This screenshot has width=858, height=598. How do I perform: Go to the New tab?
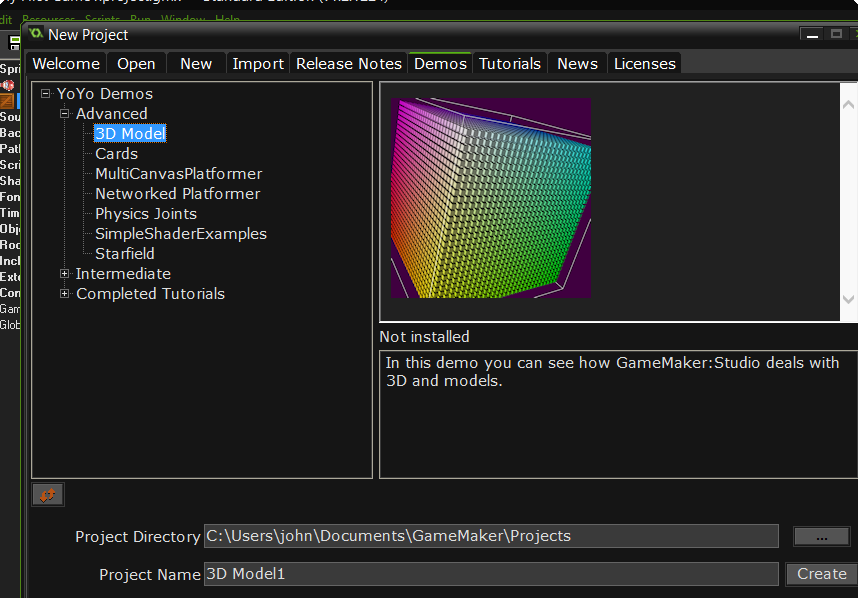click(x=196, y=63)
